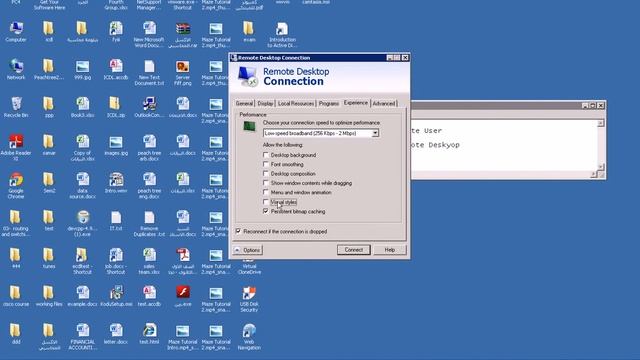Select the Remove Duplicates .txt icon
Image resolution: width=640 pixels, height=360 pixels.
coord(149,223)
